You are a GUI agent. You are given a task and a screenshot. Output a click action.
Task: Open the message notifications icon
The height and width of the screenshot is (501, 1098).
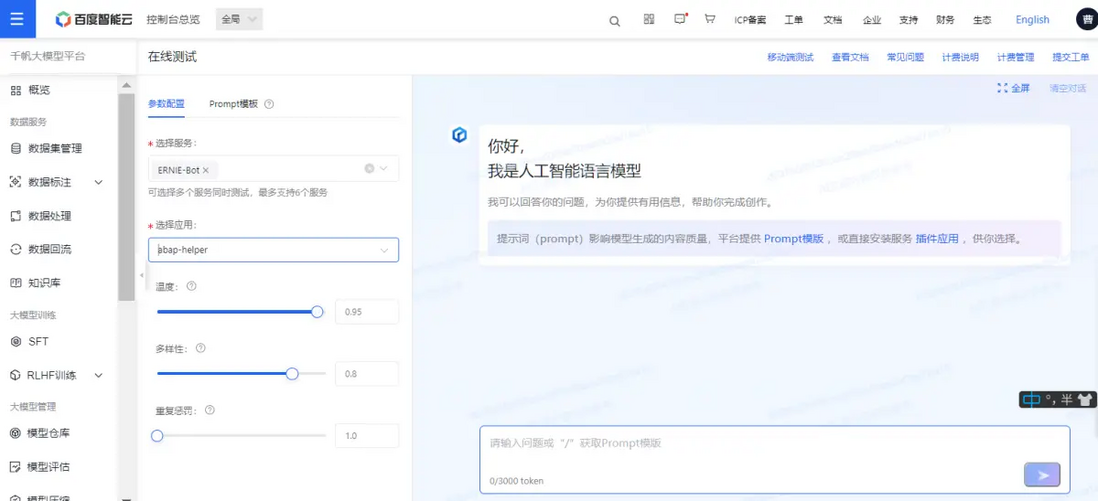point(680,20)
